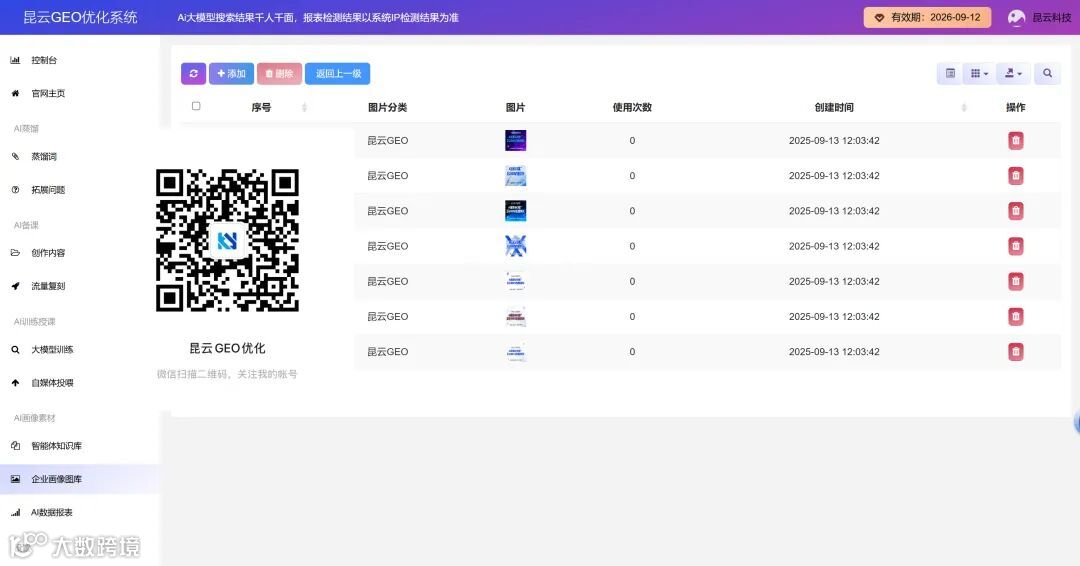This screenshot has width=1080, height=566.
Task: Click the 返回上一级 back button
Action: [x=338, y=74]
